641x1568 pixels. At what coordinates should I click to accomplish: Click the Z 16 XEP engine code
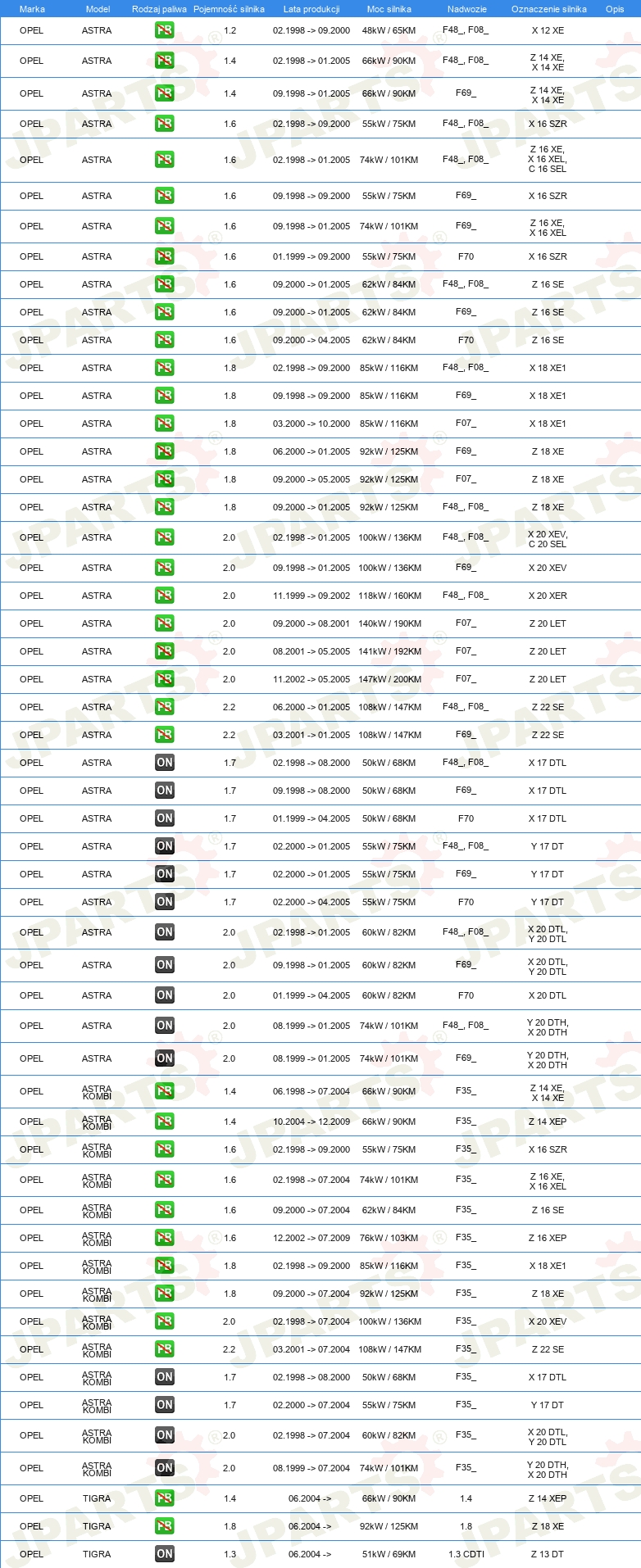pos(548,1238)
